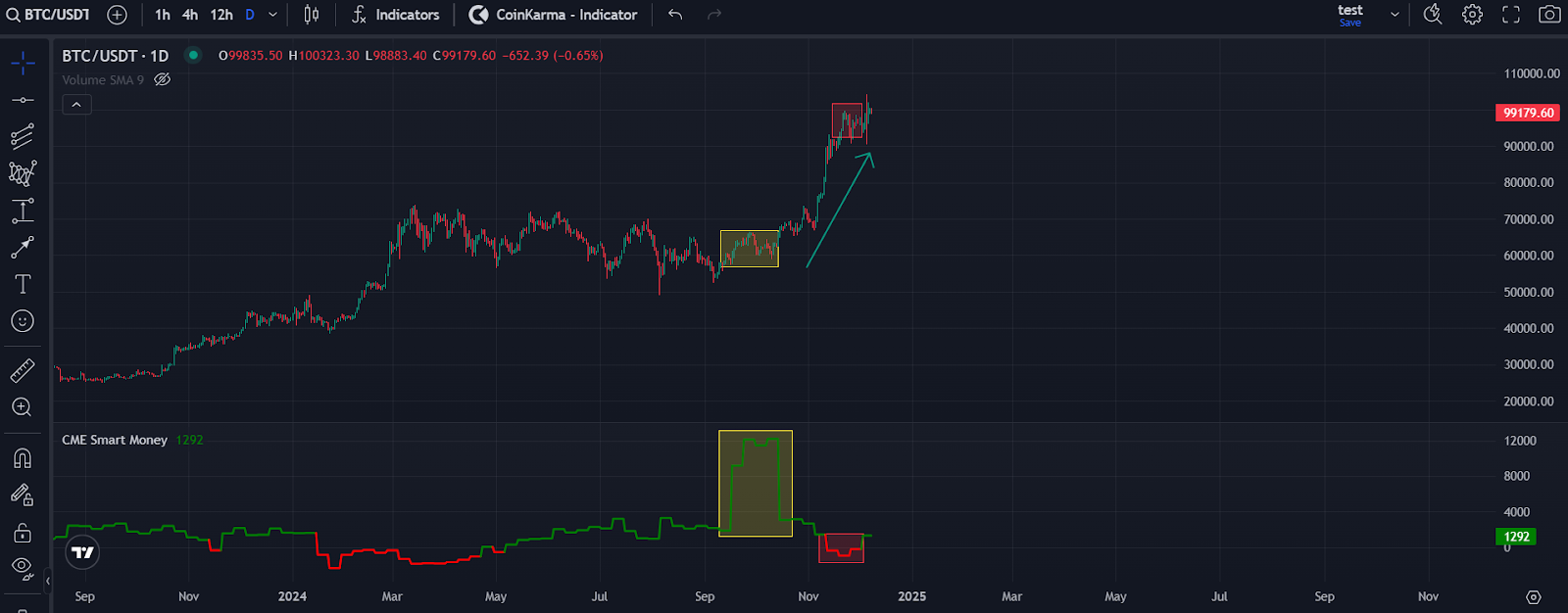The width and height of the screenshot is (1568, 613).
Task: Toggle Volume SMA 9 indicator visibility
Action: (163, 80)
